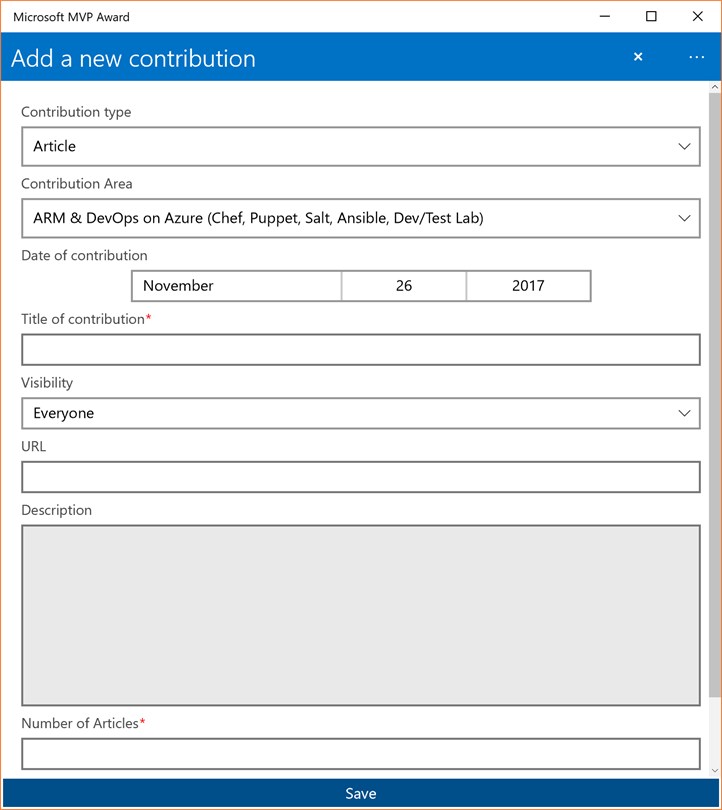Maximize the Microsoft MVP Award window
The image size is (722, 810).
pos(651,17)
